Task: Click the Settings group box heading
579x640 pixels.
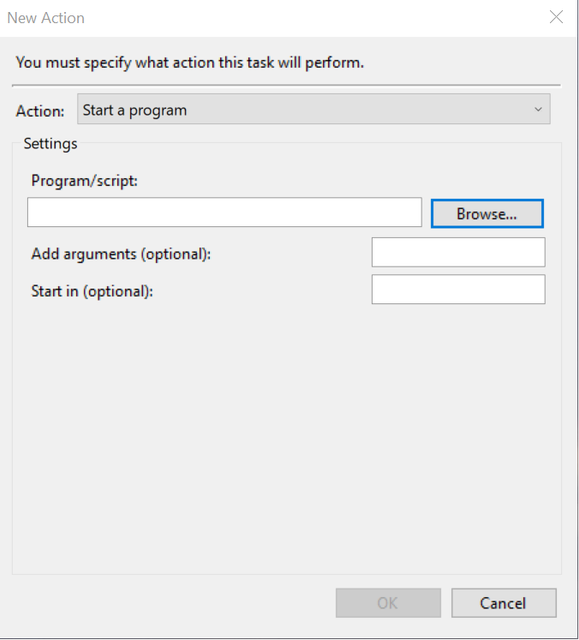Action: pos(50,144)
